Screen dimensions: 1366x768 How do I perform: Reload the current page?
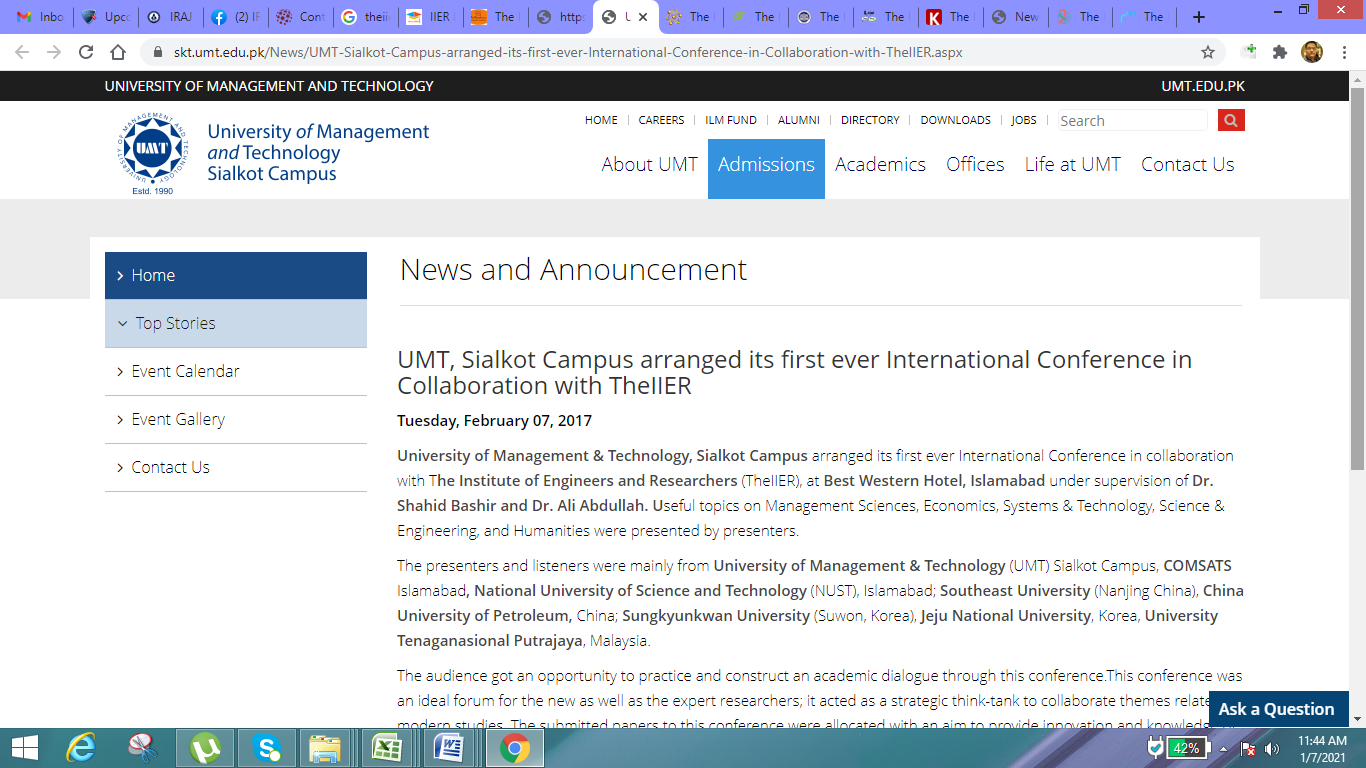tap(86, 52)
